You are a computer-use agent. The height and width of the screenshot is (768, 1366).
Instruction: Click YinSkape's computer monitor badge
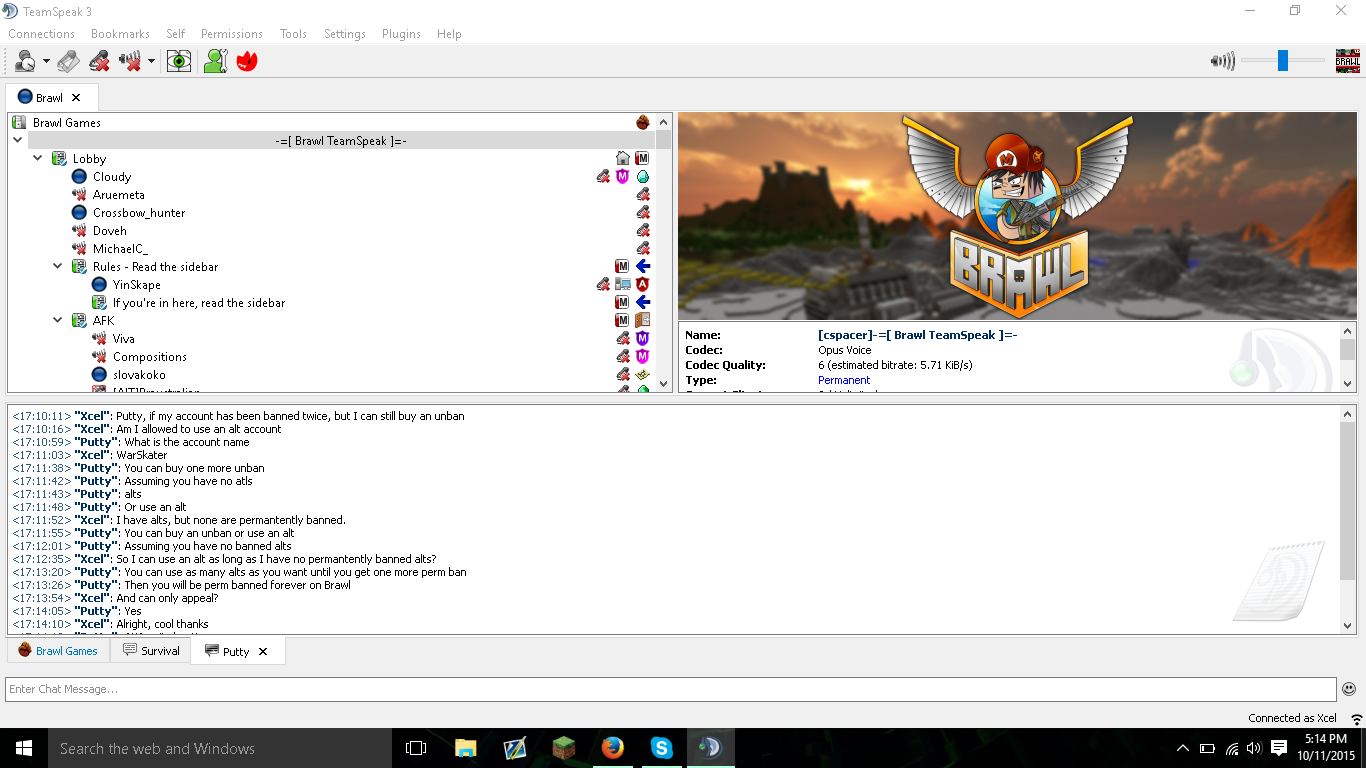pyautogui.click(x=622, y=285)
